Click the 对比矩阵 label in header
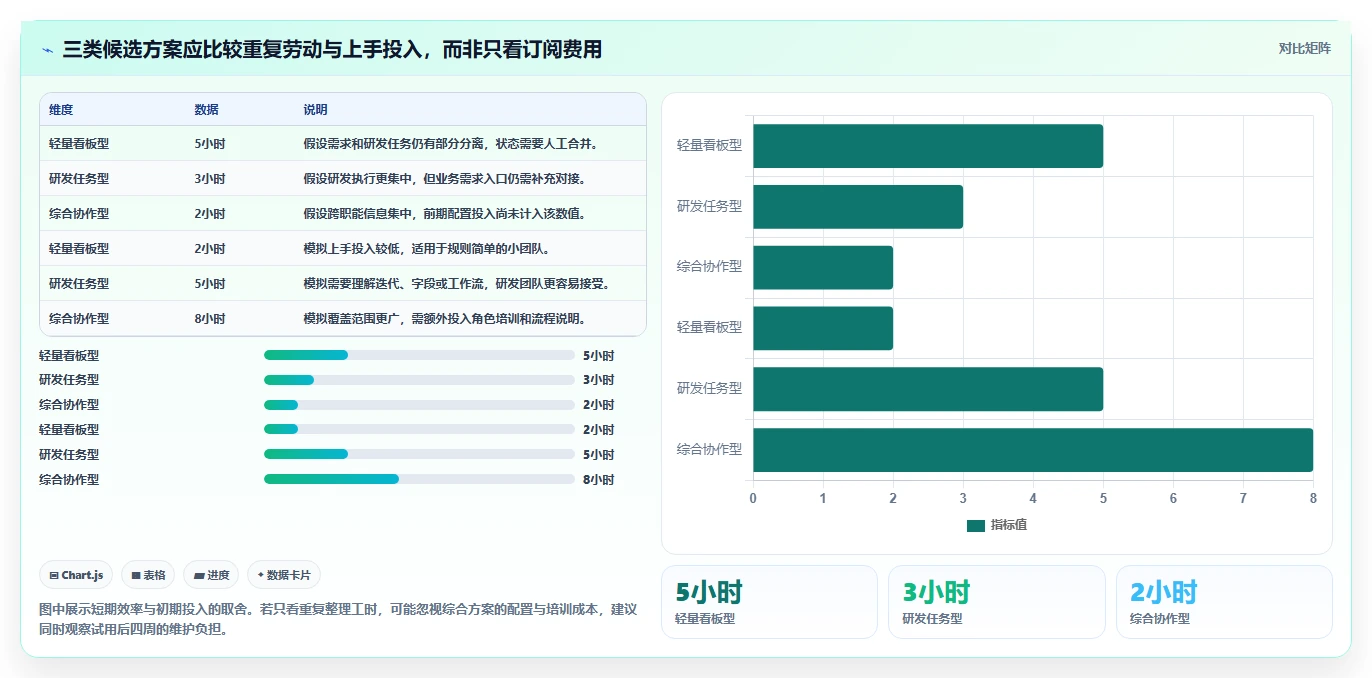The width and height of the screenshot is (1372, 678). click(x=1304, y=48)
